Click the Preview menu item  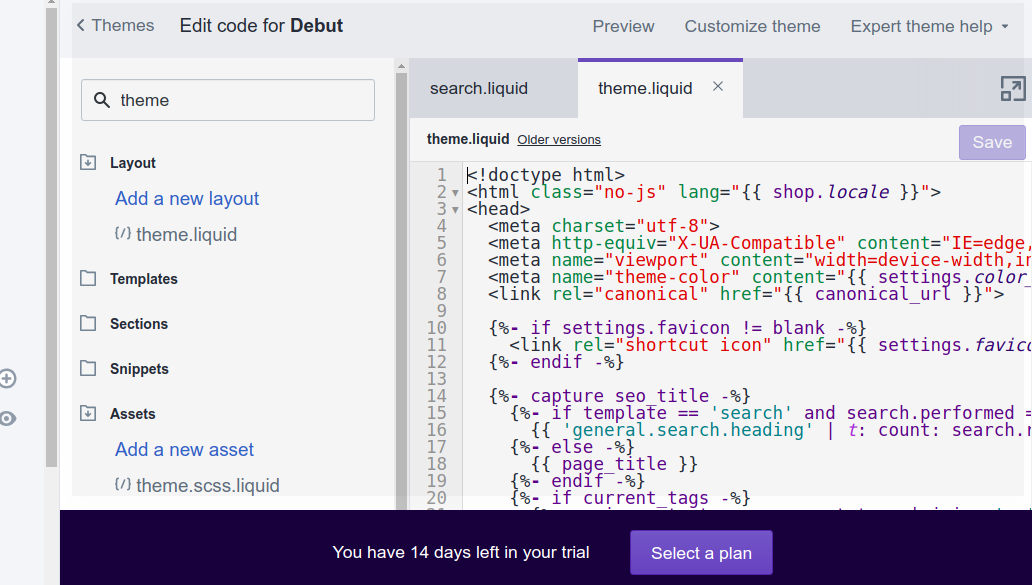623,26
